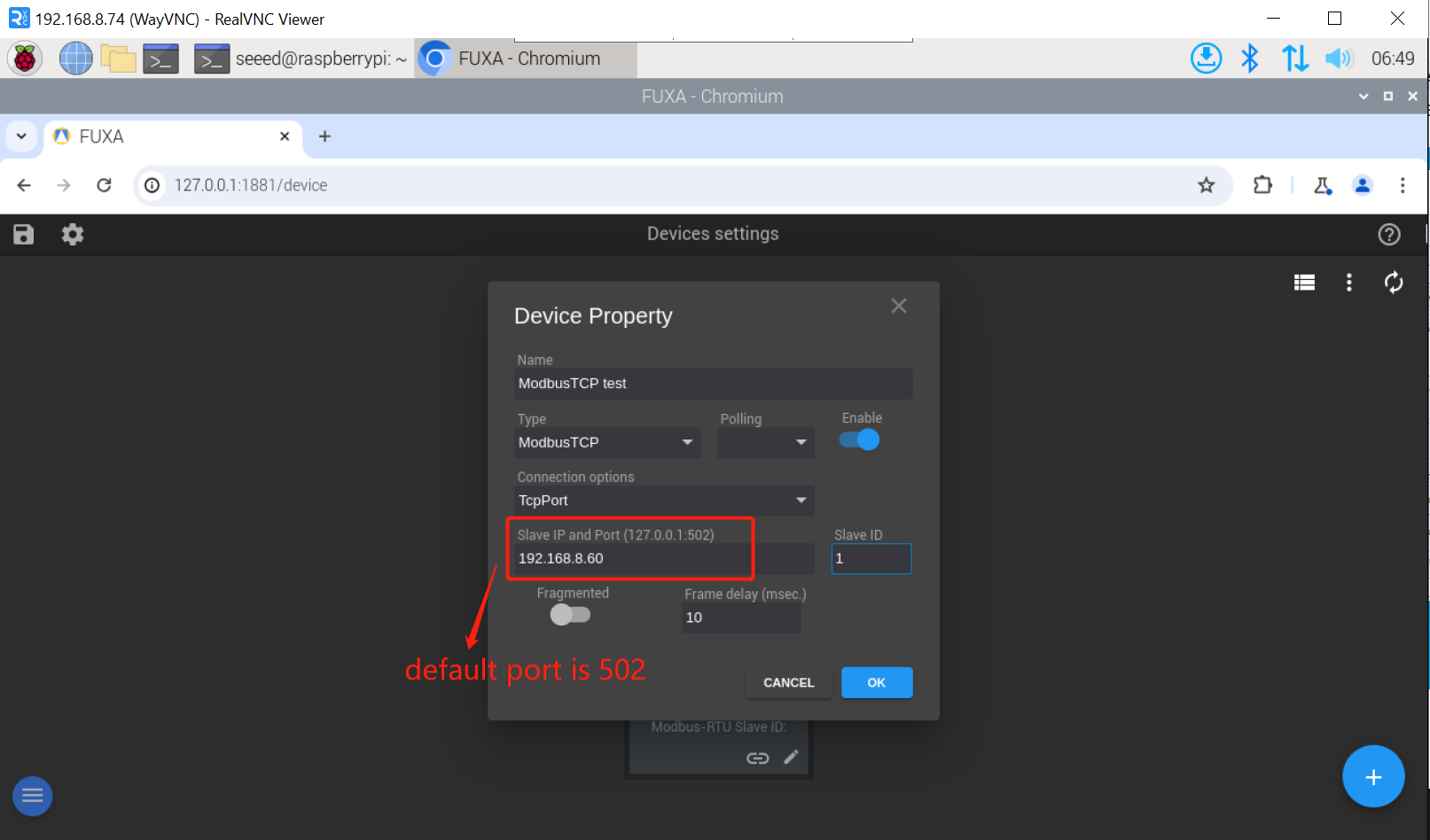Open the Extensions puzzle icon
The height and width of the screenshot is (840, 1430).
[x=1262, y=185]
